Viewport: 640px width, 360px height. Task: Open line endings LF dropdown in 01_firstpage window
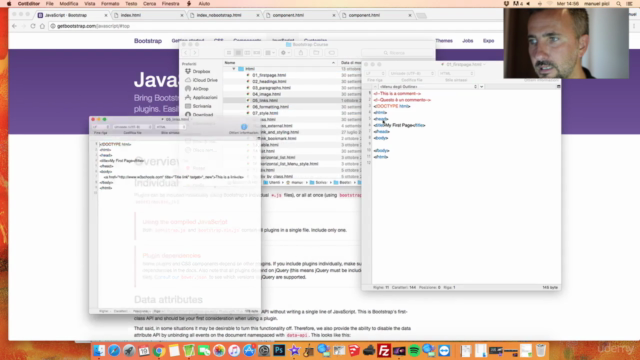[x=375, y=73]
